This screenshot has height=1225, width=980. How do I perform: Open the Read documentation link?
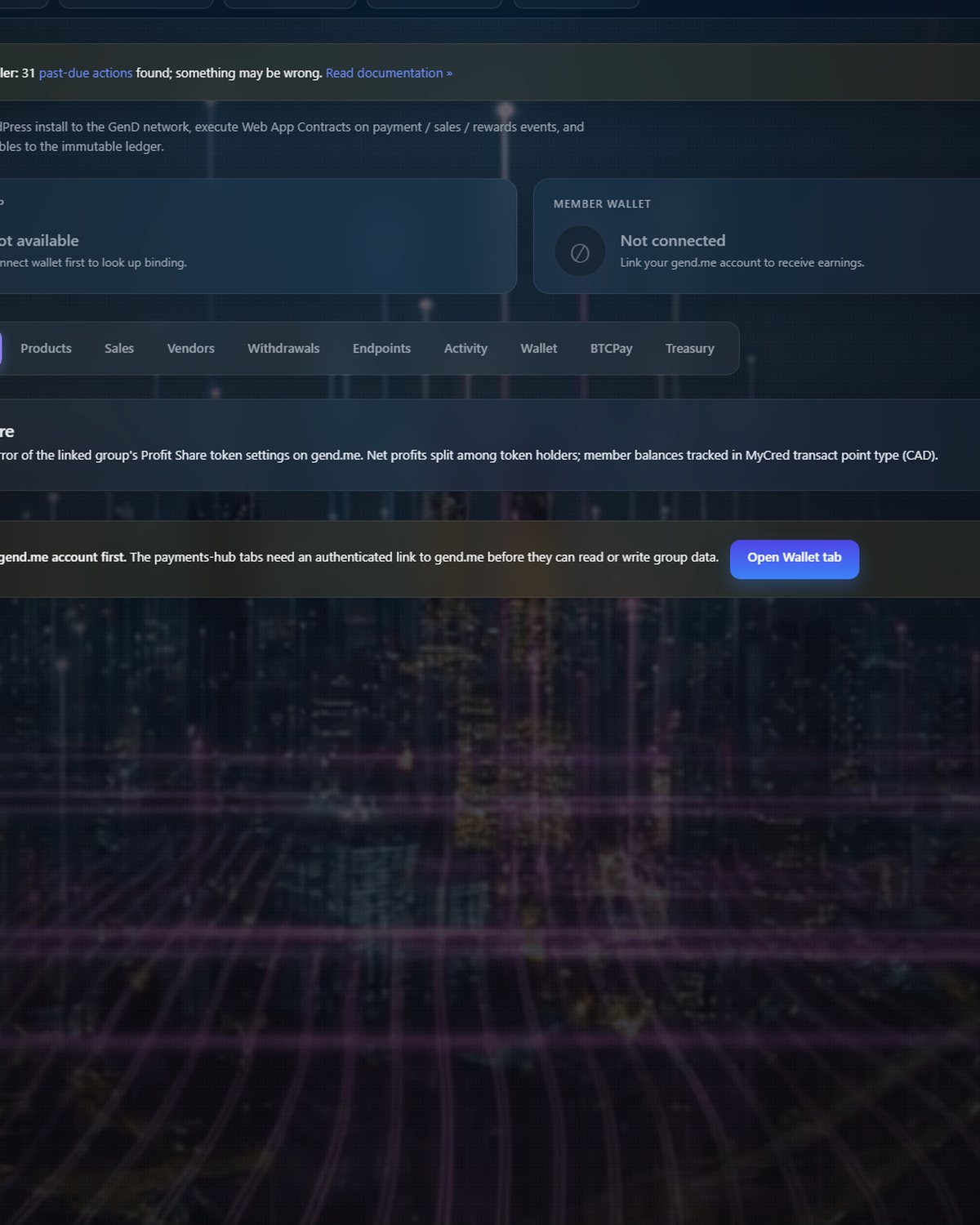(389, 73)
